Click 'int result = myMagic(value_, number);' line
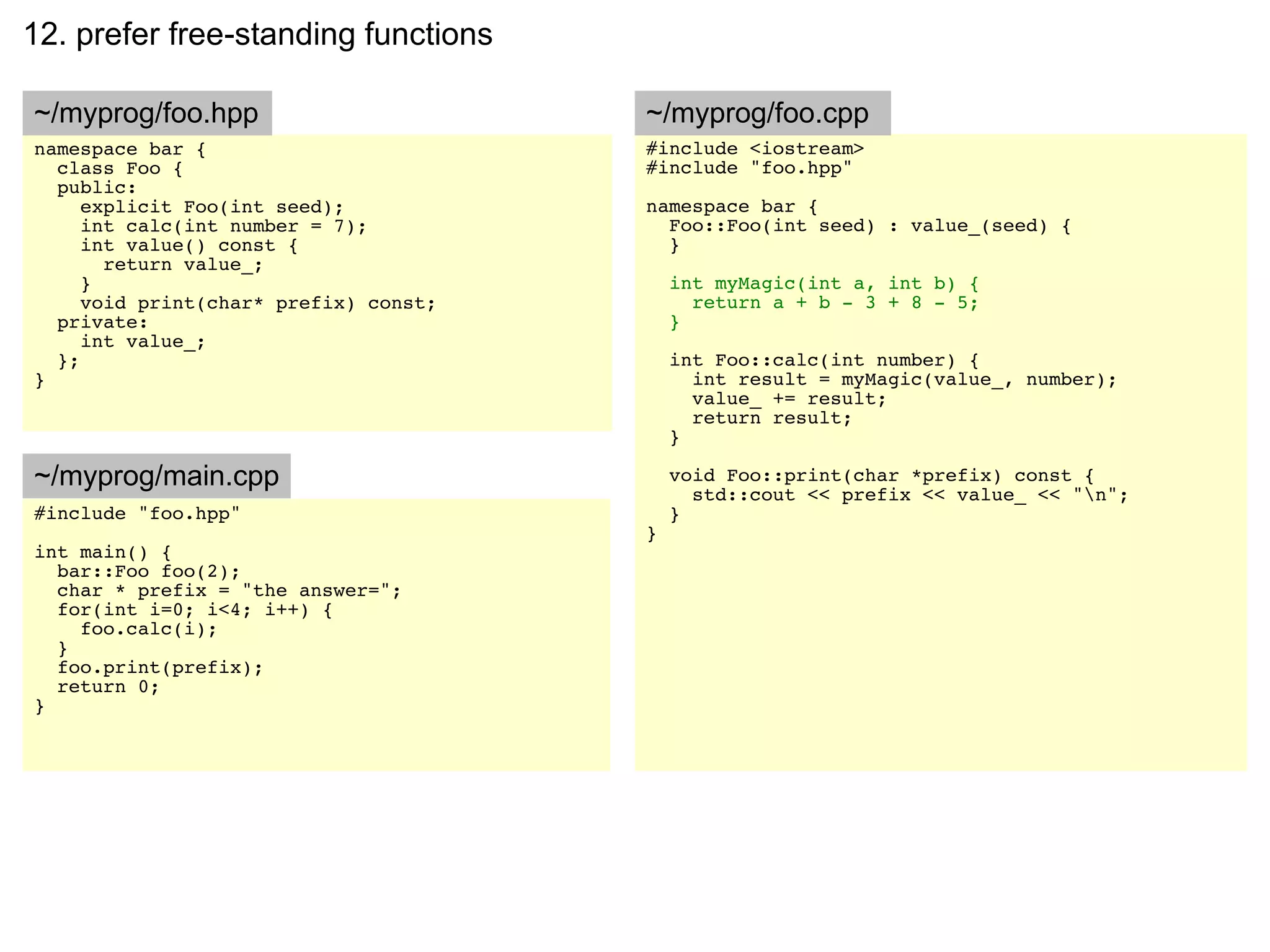The height and width of the screenshot is (952, 1270). pyautogui.click(x=904, y=380)
